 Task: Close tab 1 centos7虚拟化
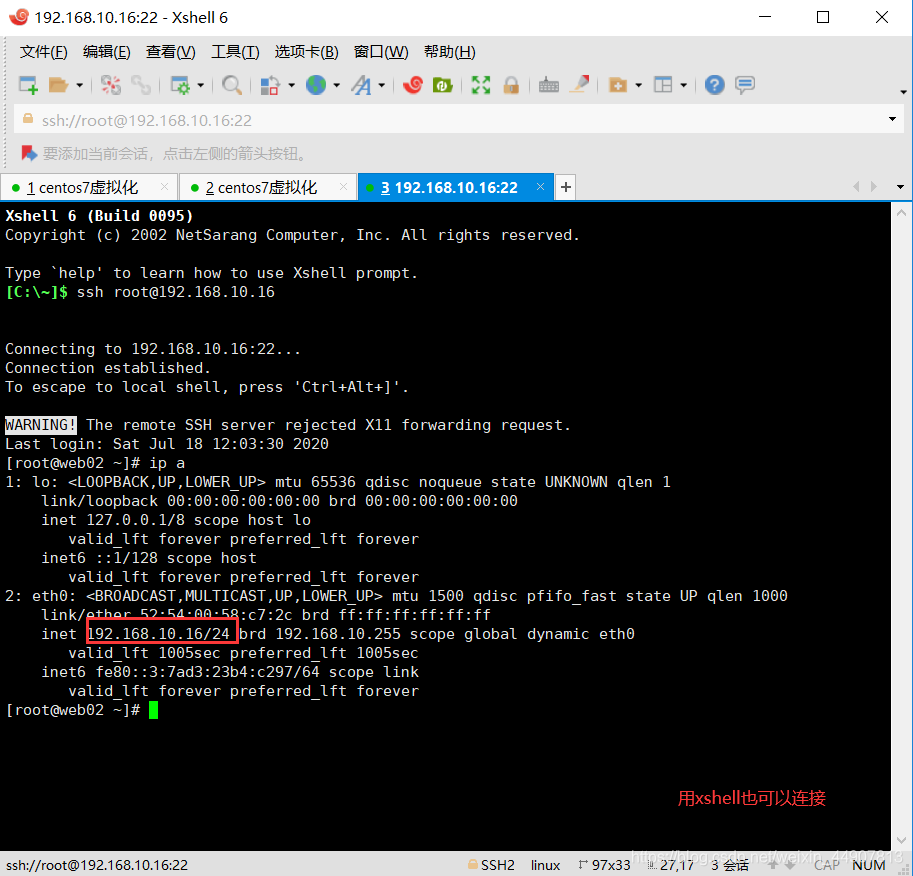pos(164,187)
